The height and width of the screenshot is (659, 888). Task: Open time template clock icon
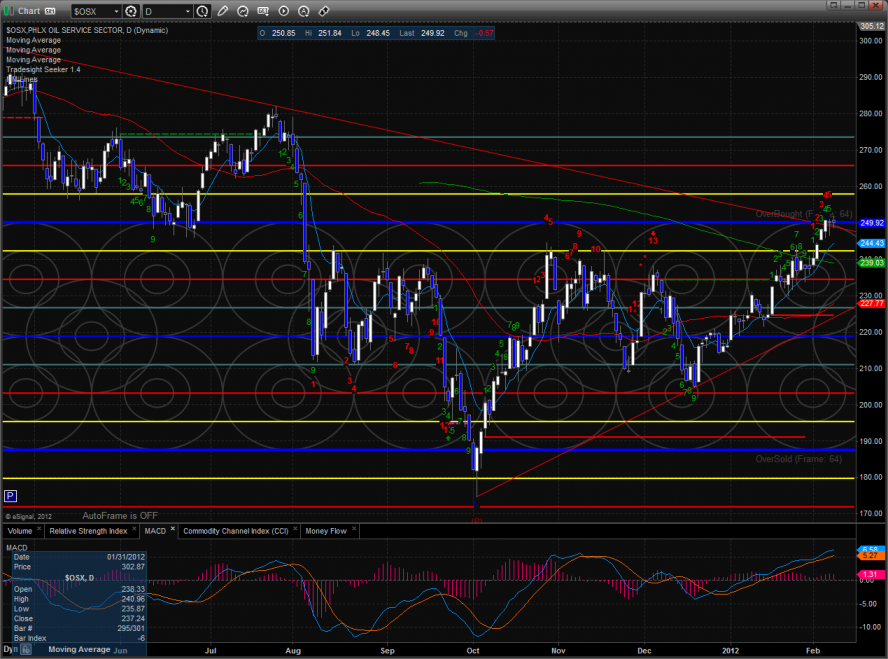(x=202, y=11)
